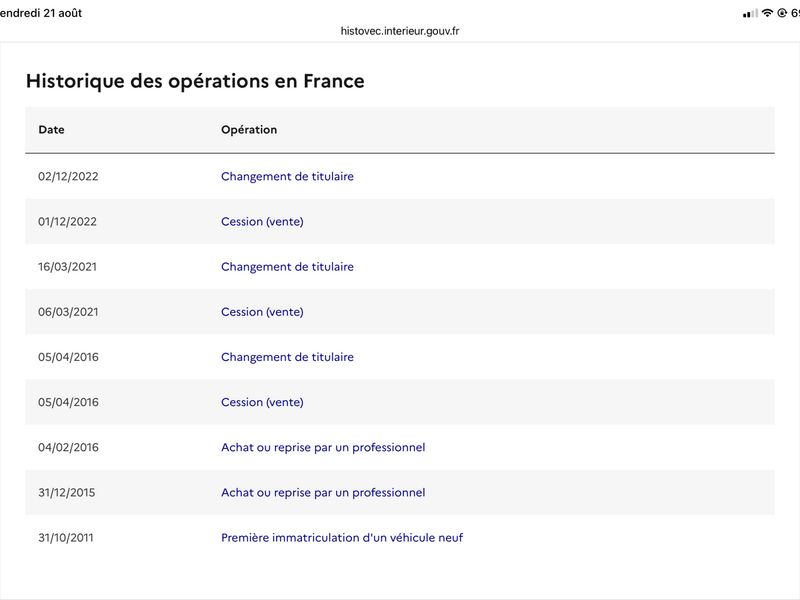Open the 31/12/2015 Achat ou reprise entry
This screenshot has height=600, width=800.
coord(323,492)
